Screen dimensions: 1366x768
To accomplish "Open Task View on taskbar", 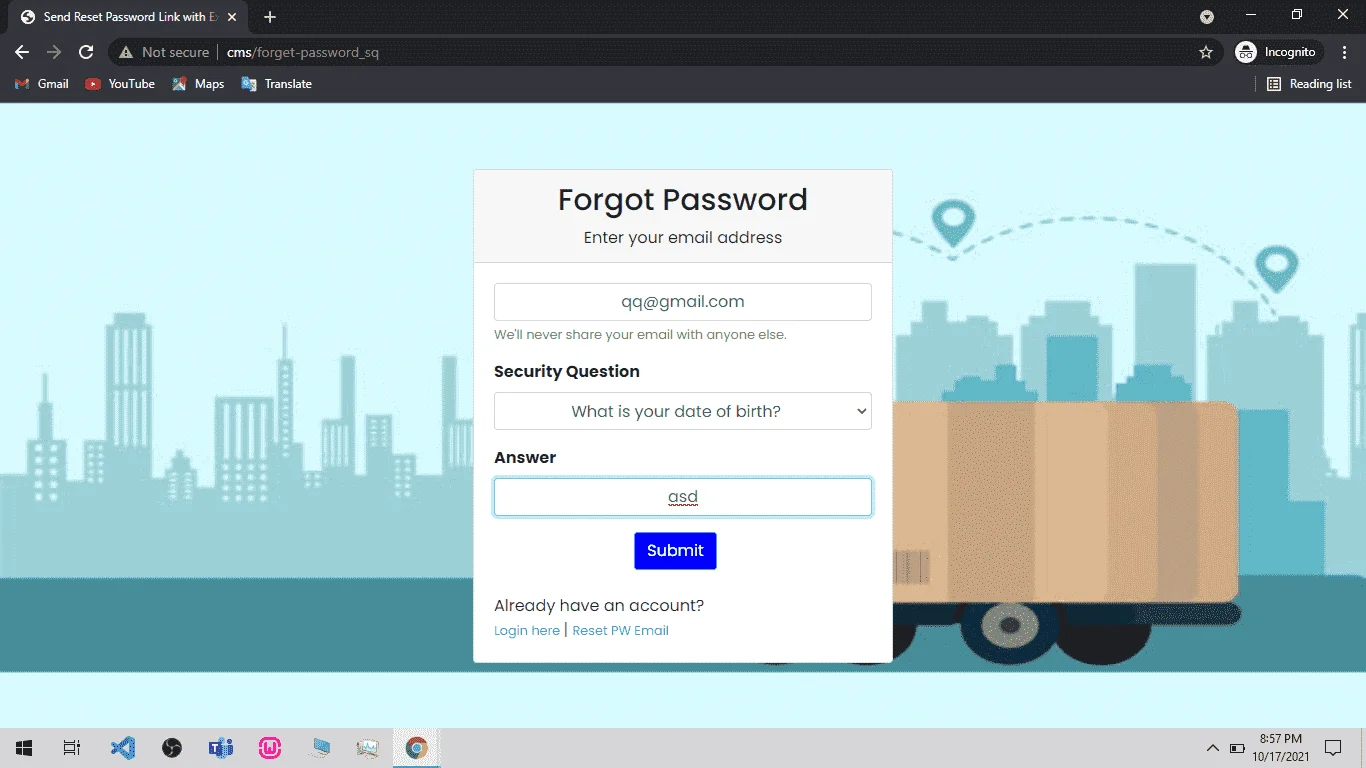I will tap(72, 748).
